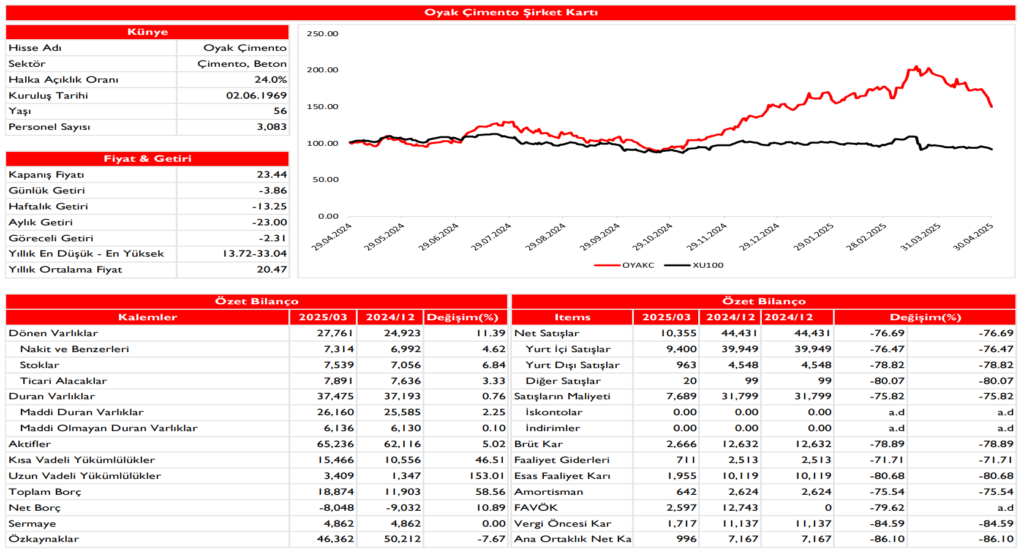This screenshot has height=553, width=1024.
Task: Click the '29.07.2024' date axis label
Action: pos(492,238)
